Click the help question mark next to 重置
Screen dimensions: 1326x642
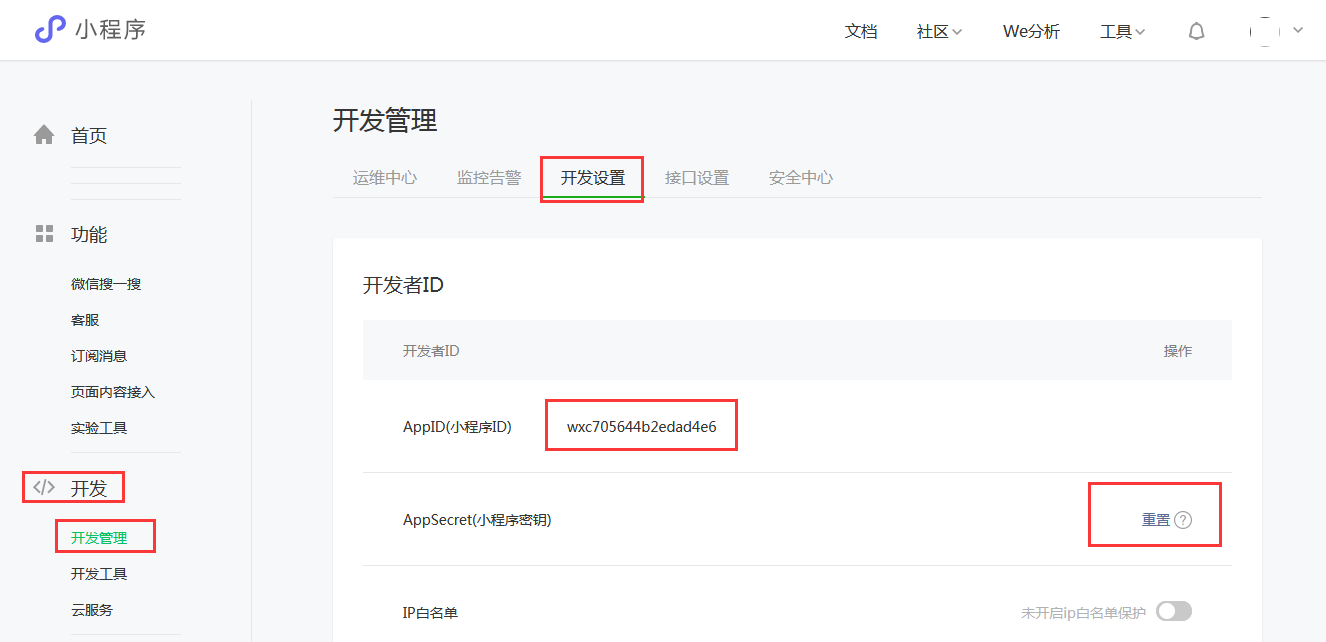1183,520
